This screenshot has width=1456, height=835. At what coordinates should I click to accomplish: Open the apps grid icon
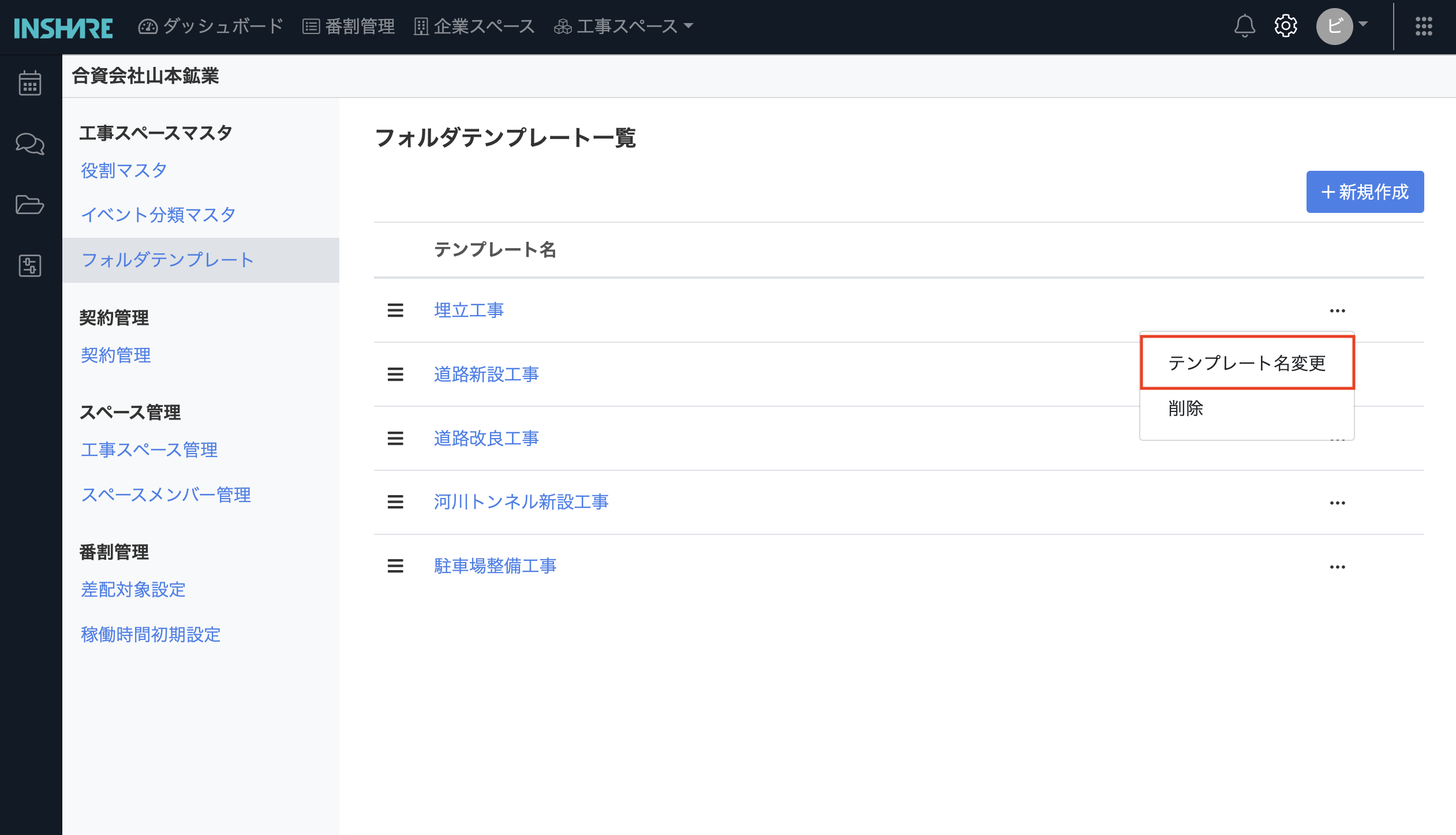click(x=1424, y=26)
